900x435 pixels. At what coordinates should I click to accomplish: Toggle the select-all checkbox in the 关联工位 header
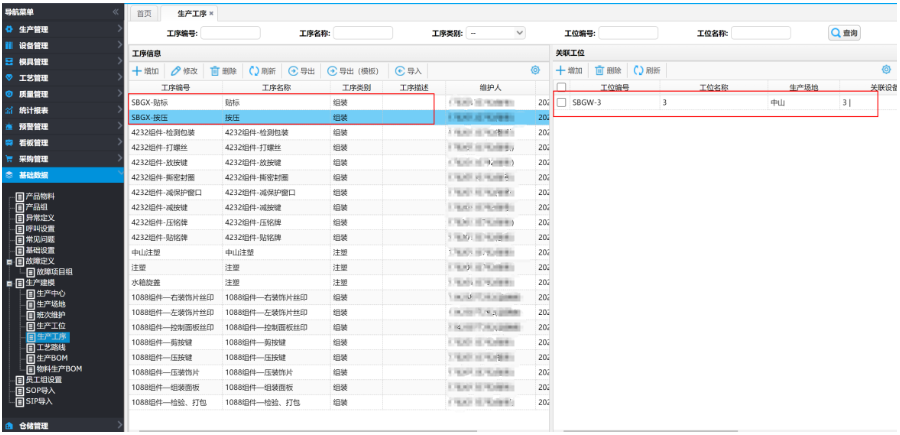562,88
